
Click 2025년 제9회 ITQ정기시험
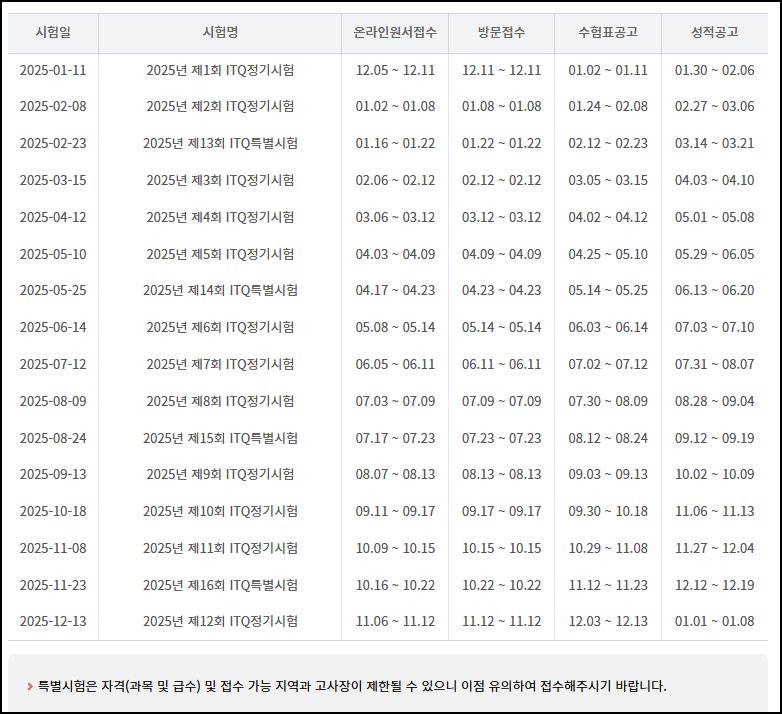pos(220,474)
